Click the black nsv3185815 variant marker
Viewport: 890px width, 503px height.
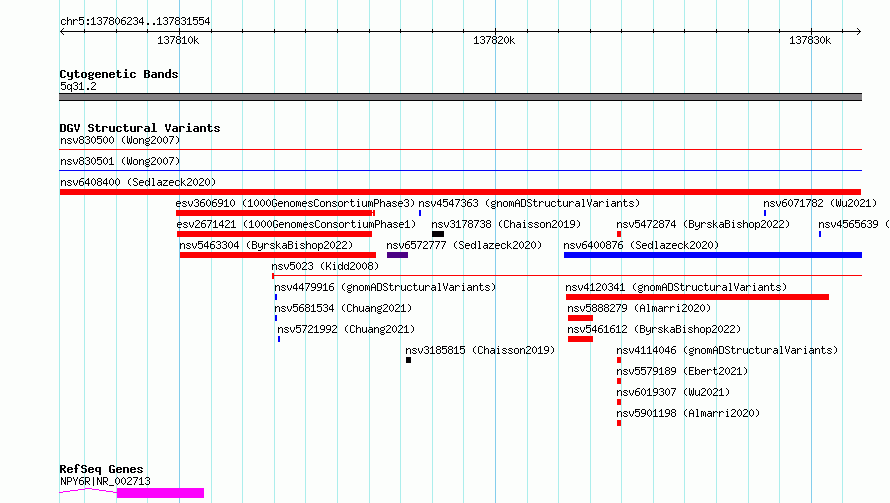[x=409, y=360]
